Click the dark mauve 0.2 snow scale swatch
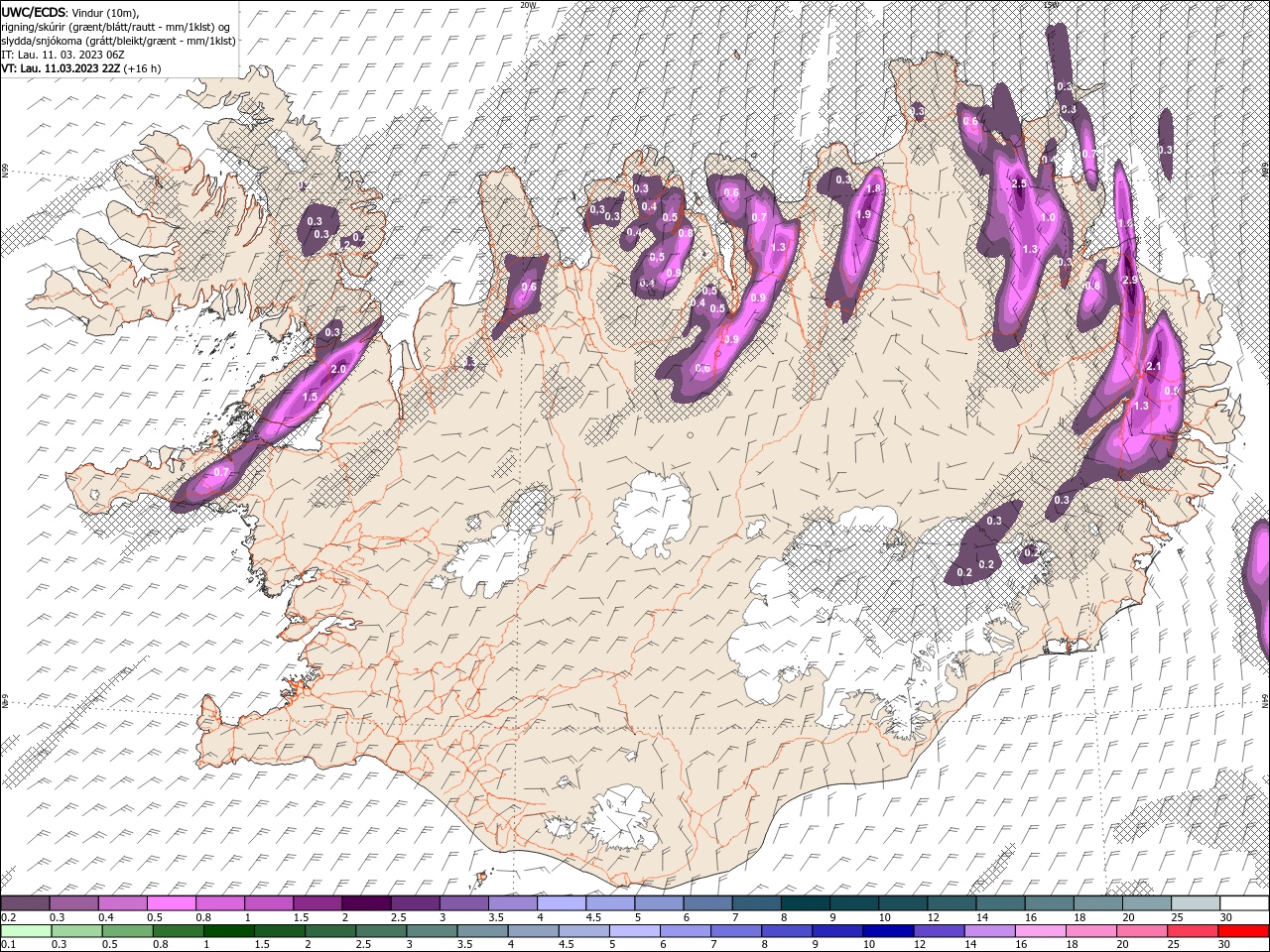This screenshot has height=952, width=1270. coord(26,903)
